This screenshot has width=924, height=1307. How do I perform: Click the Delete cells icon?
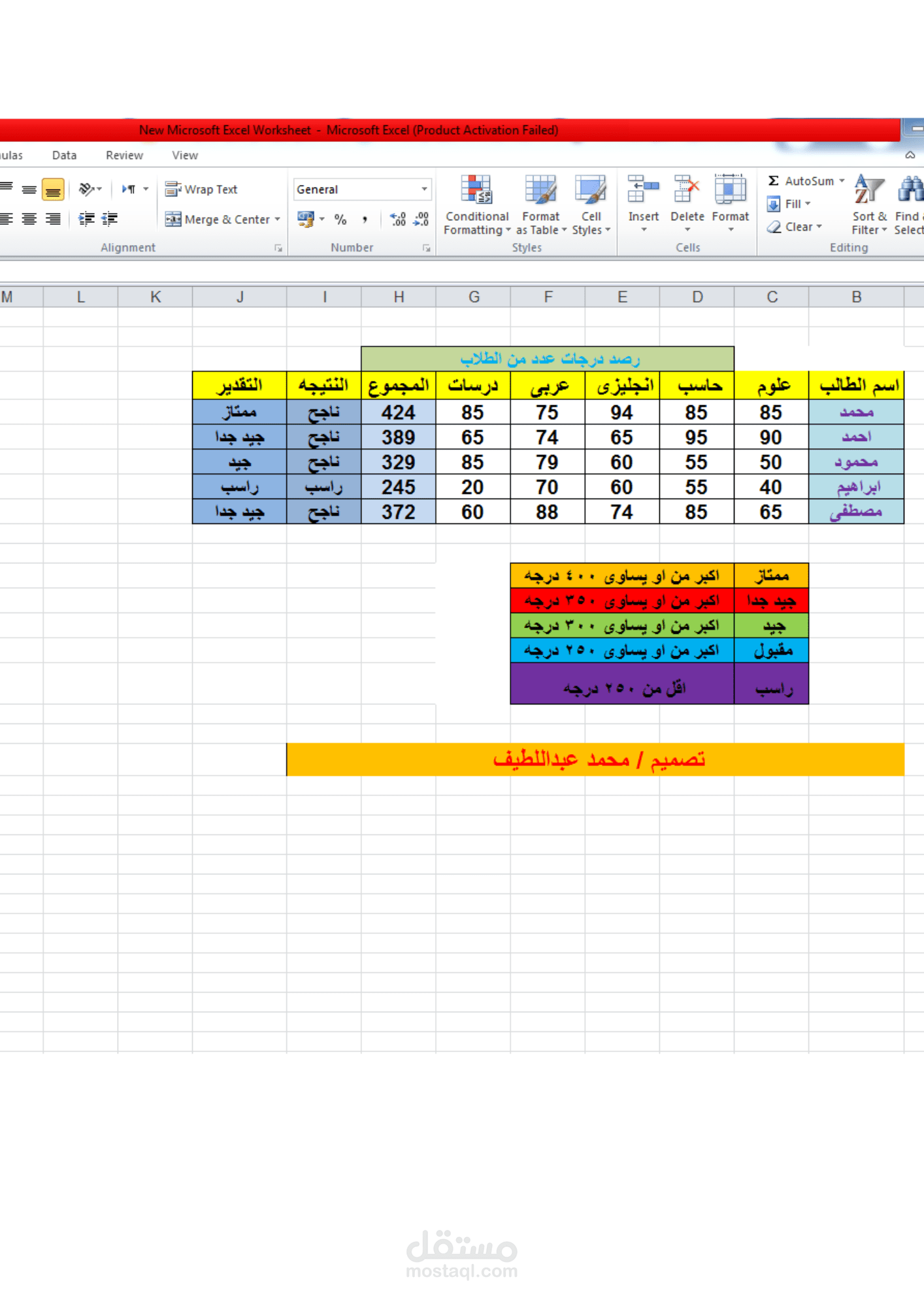[x=687, y=190]
